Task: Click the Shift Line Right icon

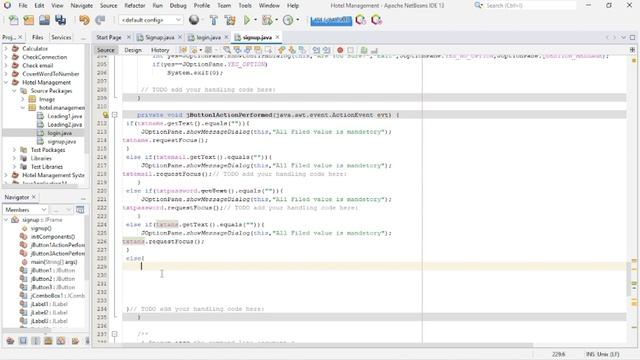Action: (326, 50)
